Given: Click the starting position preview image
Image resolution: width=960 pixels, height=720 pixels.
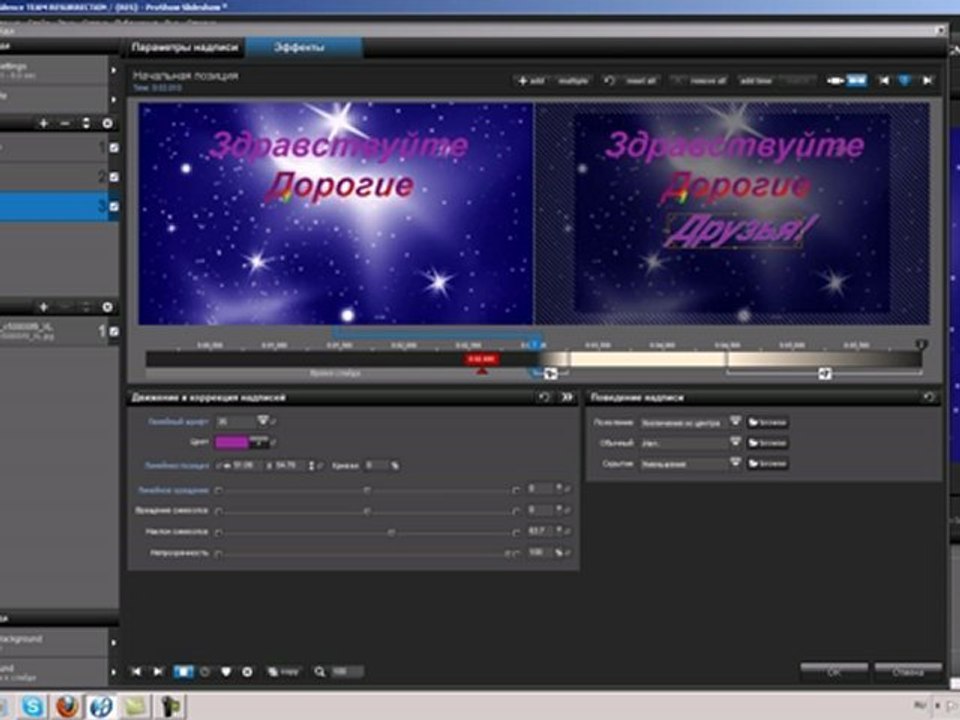Looking at the screenshot, I should (336, 213).
